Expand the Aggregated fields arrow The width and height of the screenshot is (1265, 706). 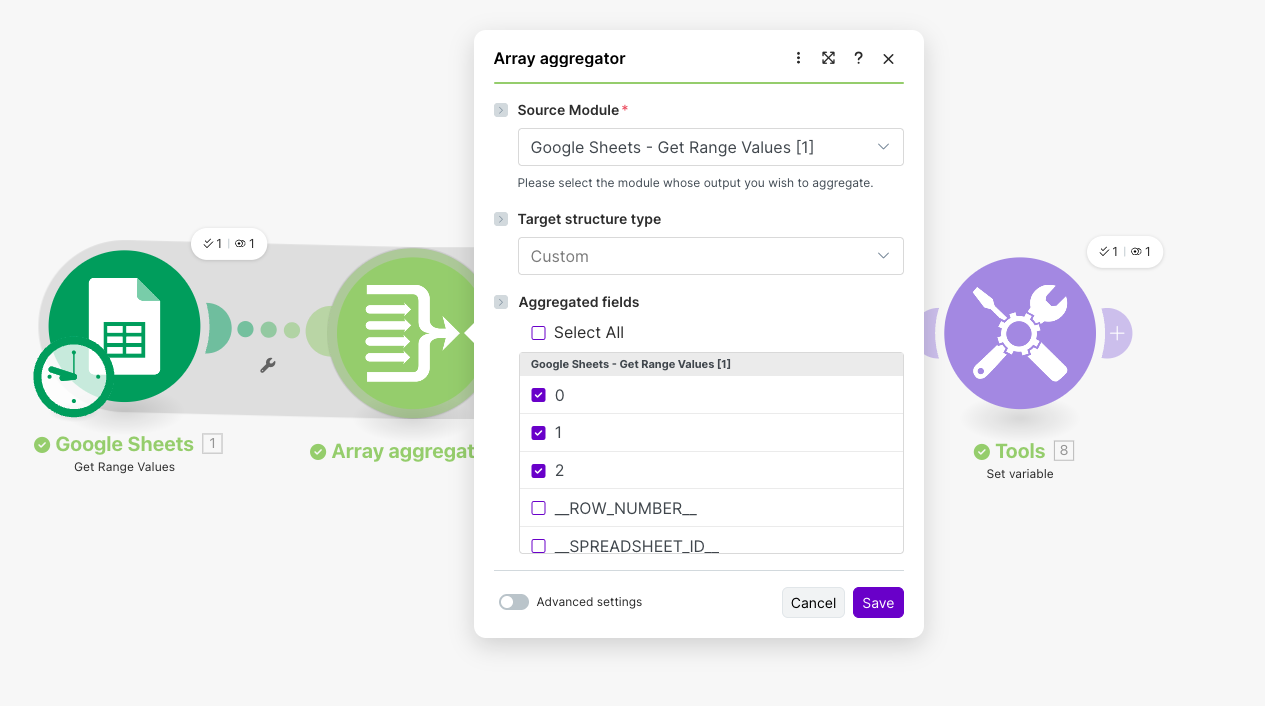click(501, 302)
